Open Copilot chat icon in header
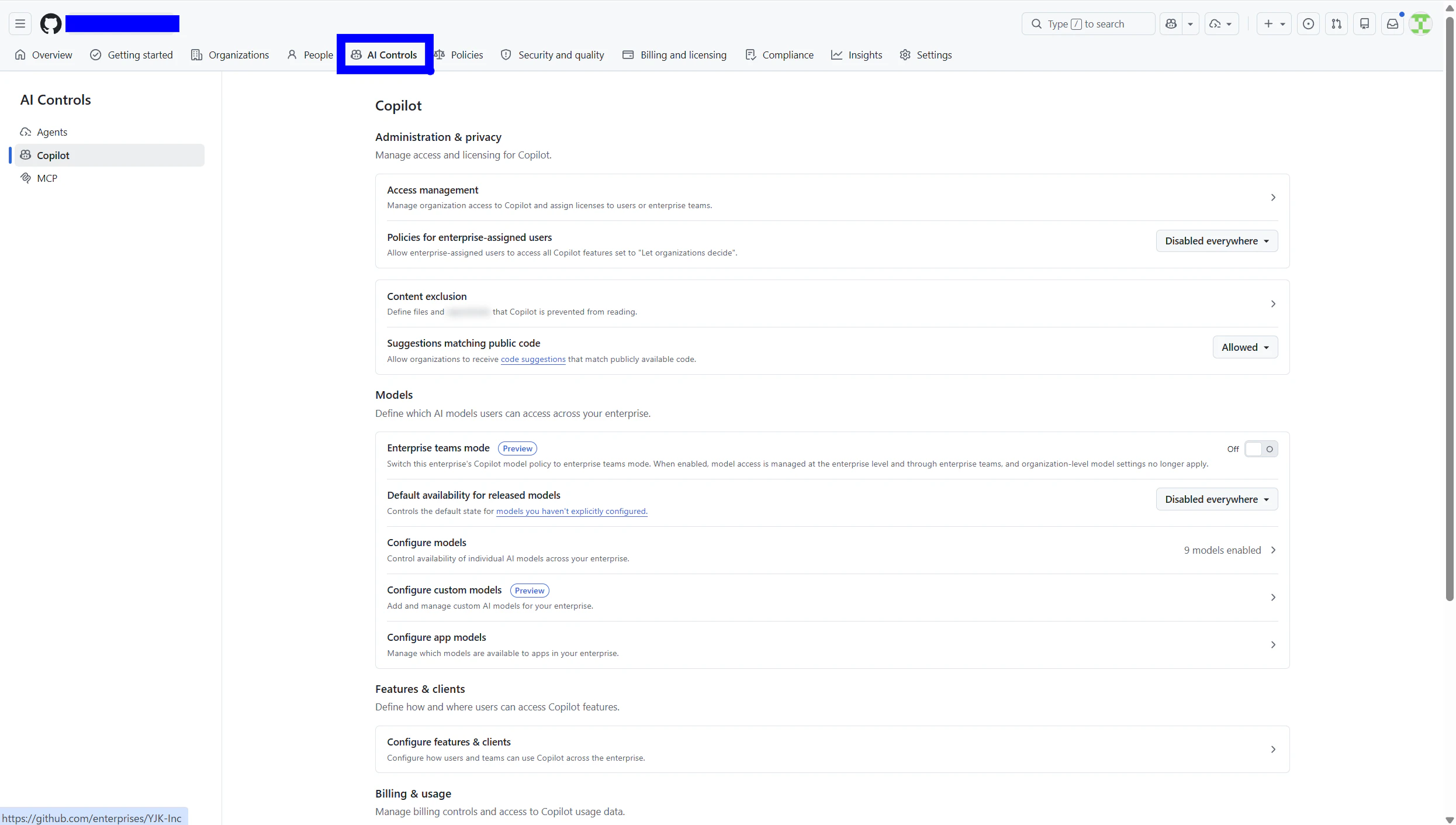The width and height of the screenshot is (1456, 825). tap(1171, 24)
